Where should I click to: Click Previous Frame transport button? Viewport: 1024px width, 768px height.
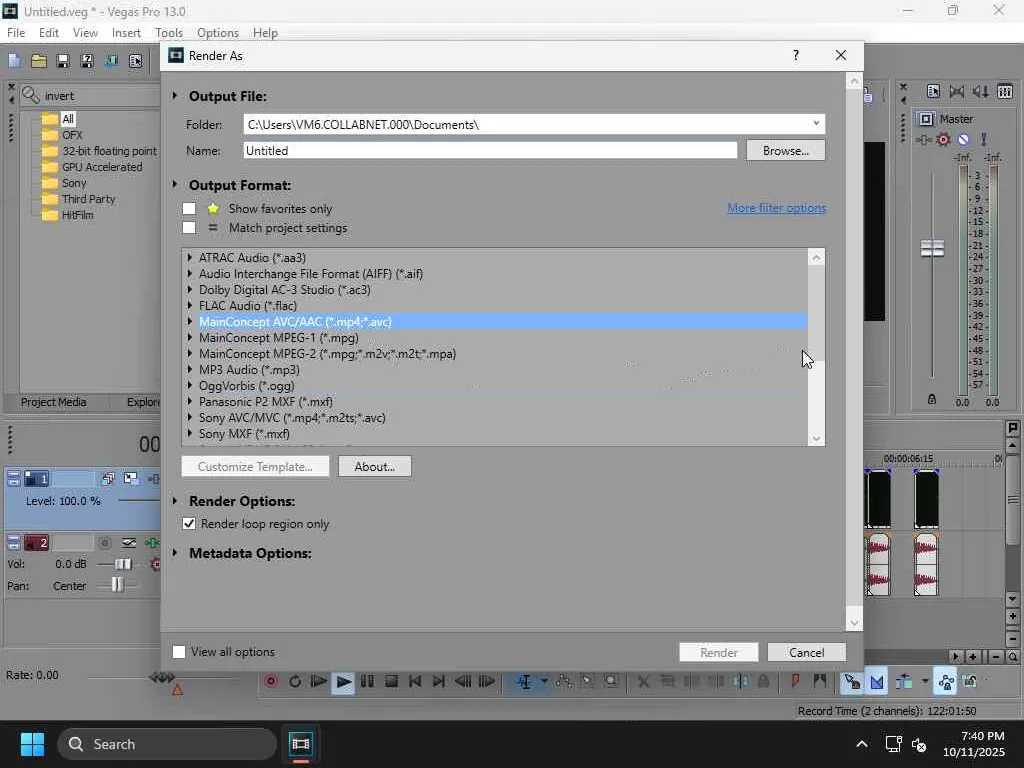463,682
